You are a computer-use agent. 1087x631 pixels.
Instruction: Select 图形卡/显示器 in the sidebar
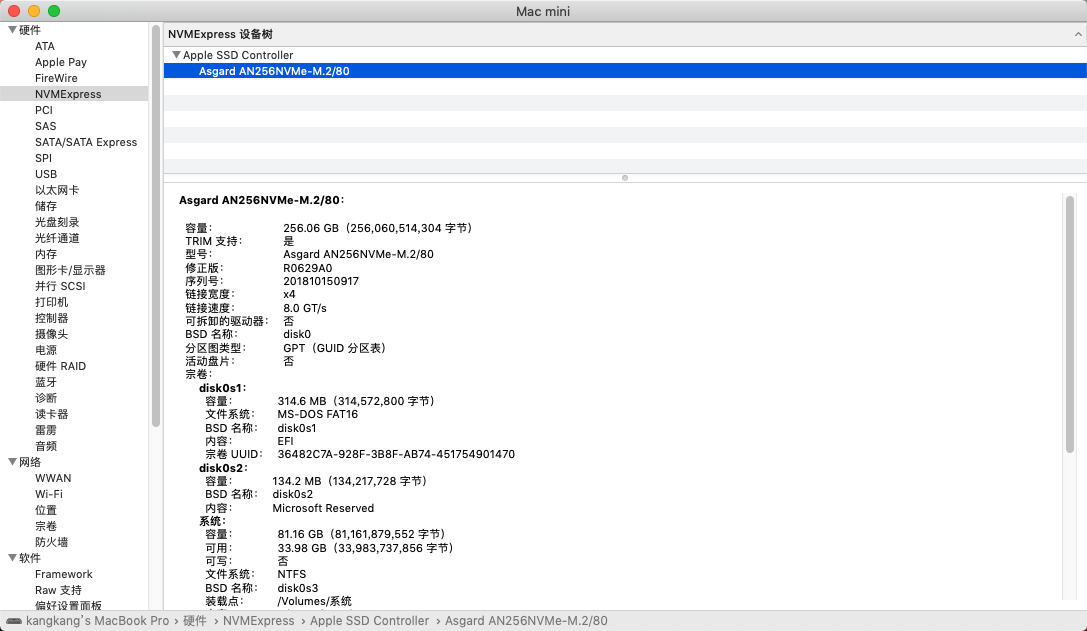click(x=70, y=270)
